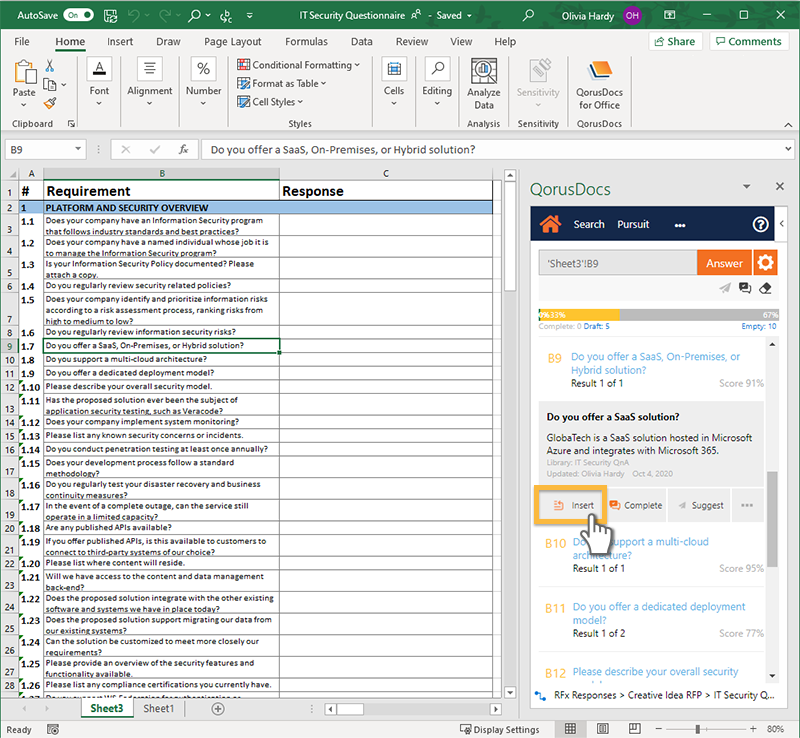Click the comments icon below Answer button

(745, 288)
